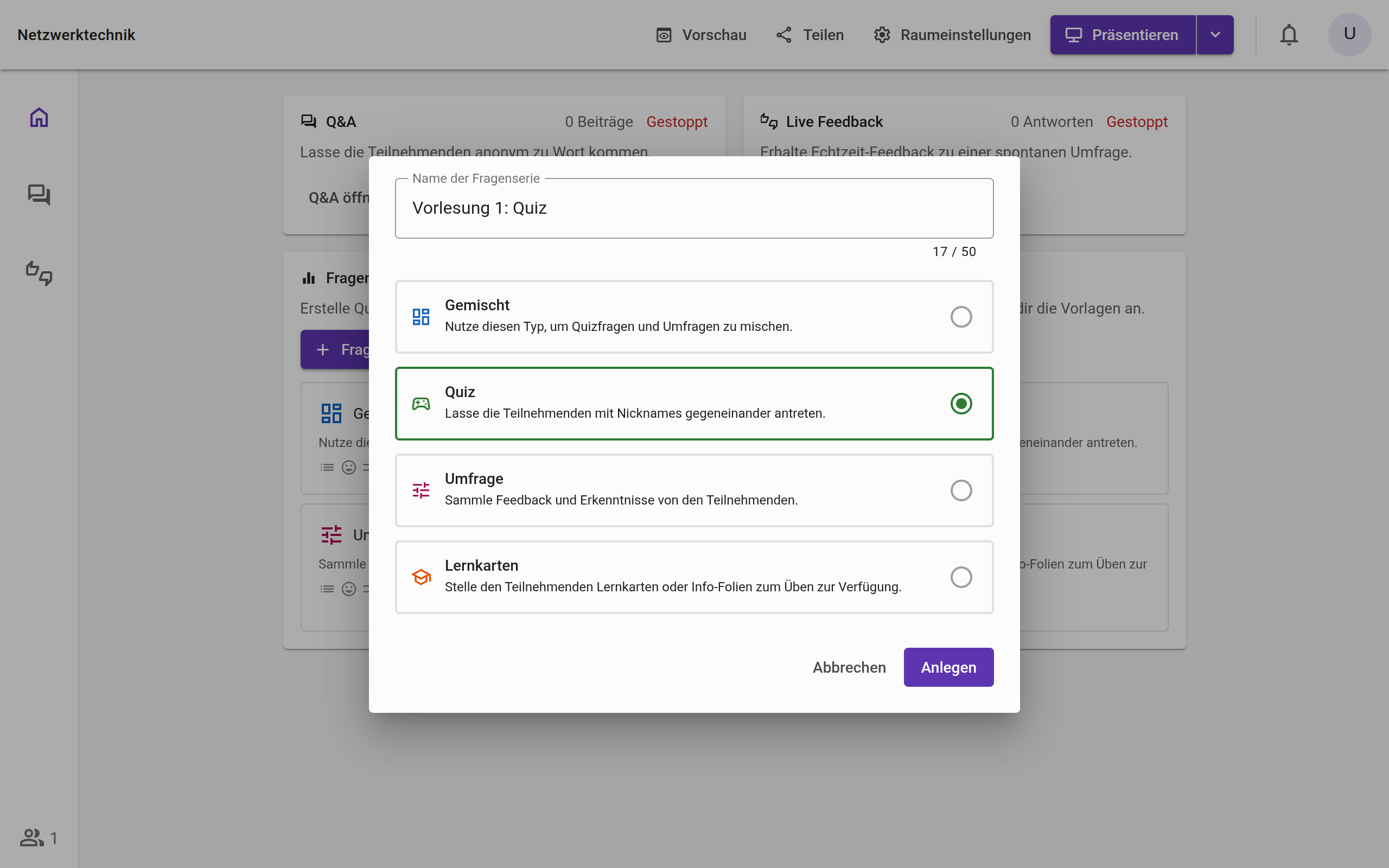Viewport: 1389px width, 868px height.
Task: Expand the Präsentieren dropdown arrow
Action: (x=1214, y=35)
